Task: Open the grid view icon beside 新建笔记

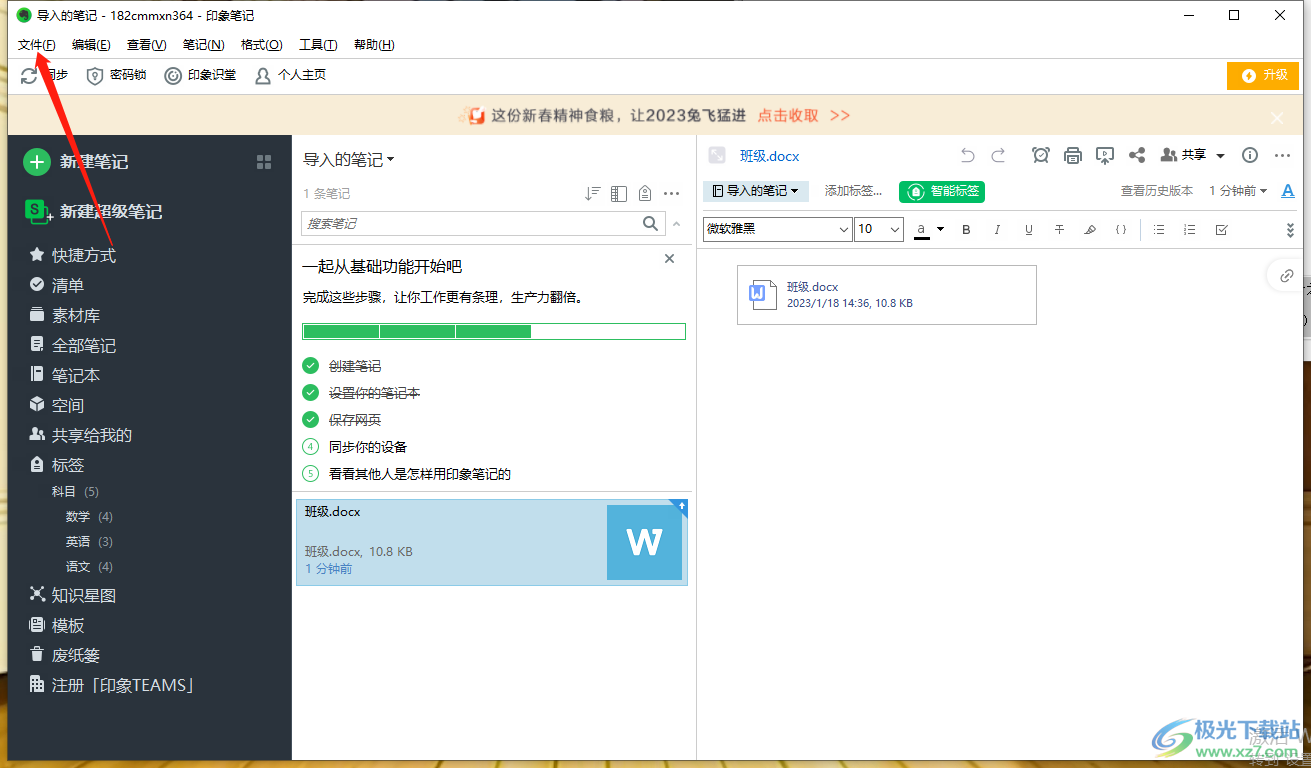Action: (x=264, y=162)
